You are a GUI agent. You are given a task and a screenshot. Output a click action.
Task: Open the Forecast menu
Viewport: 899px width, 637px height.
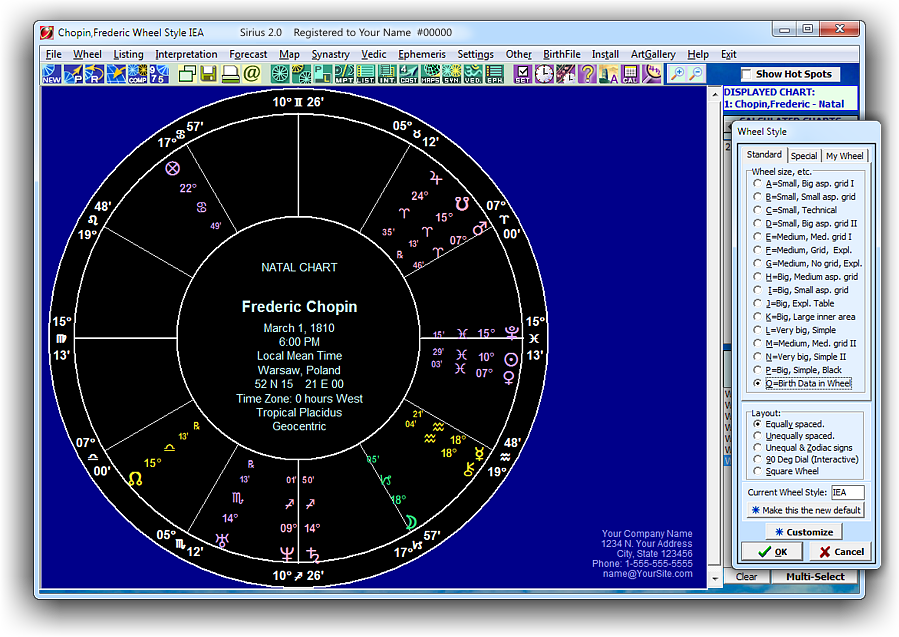[248, 54]
